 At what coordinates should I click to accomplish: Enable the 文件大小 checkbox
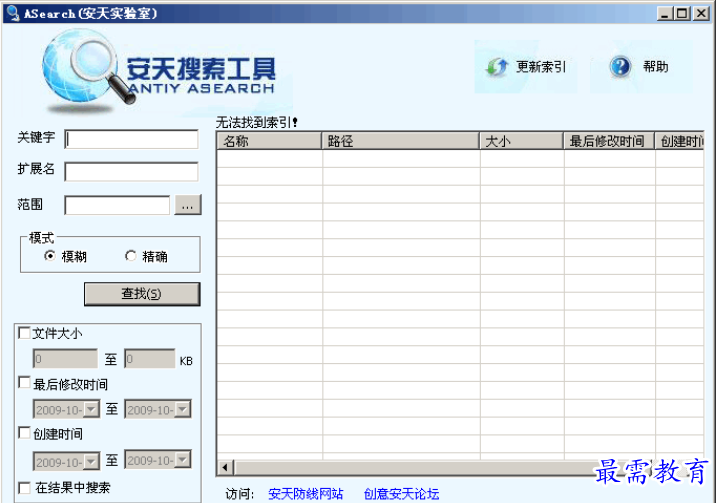pyautogui.click(x=24, y=332)
